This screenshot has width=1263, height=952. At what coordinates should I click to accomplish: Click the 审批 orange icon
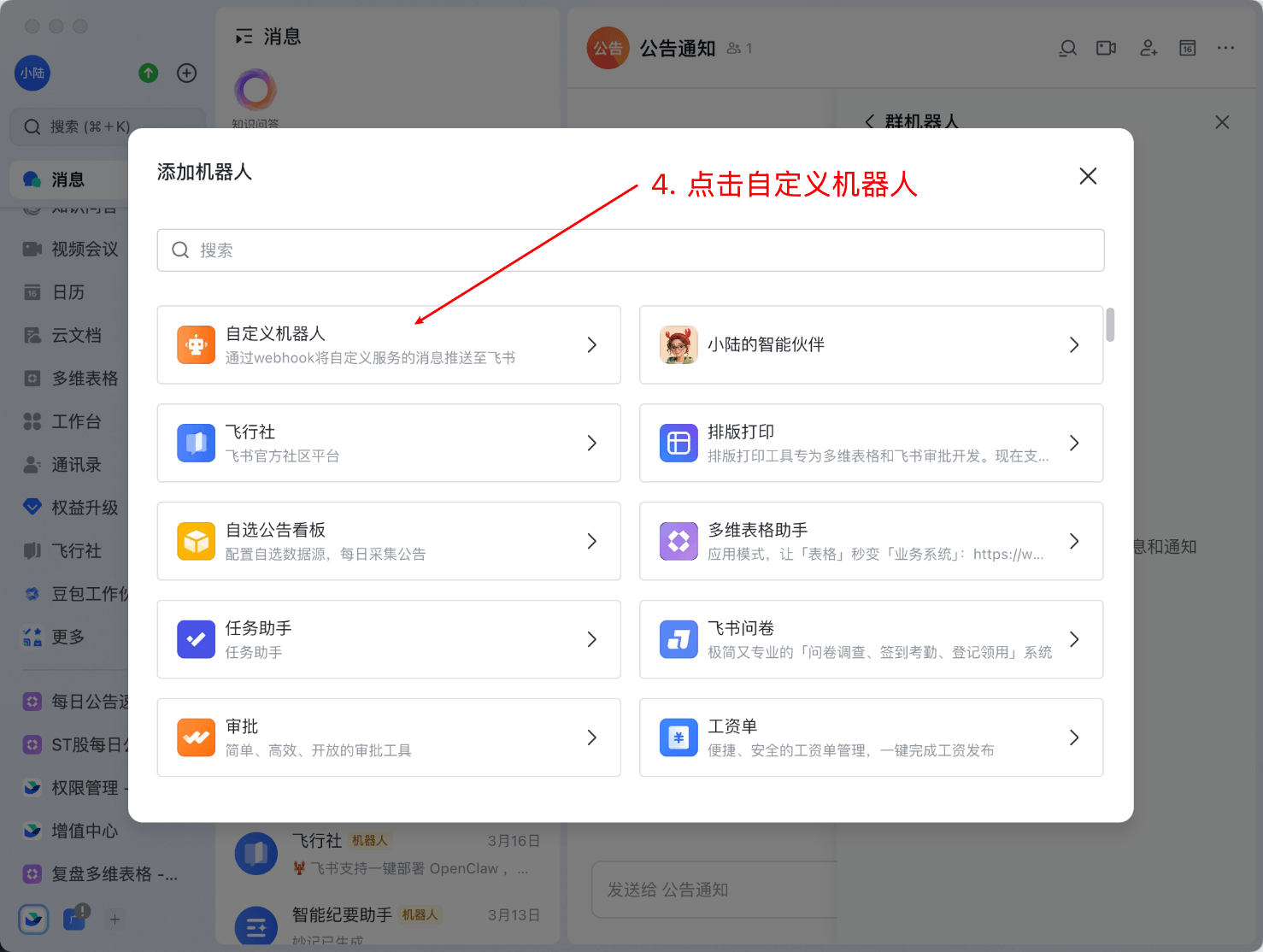tap(196, 738)
